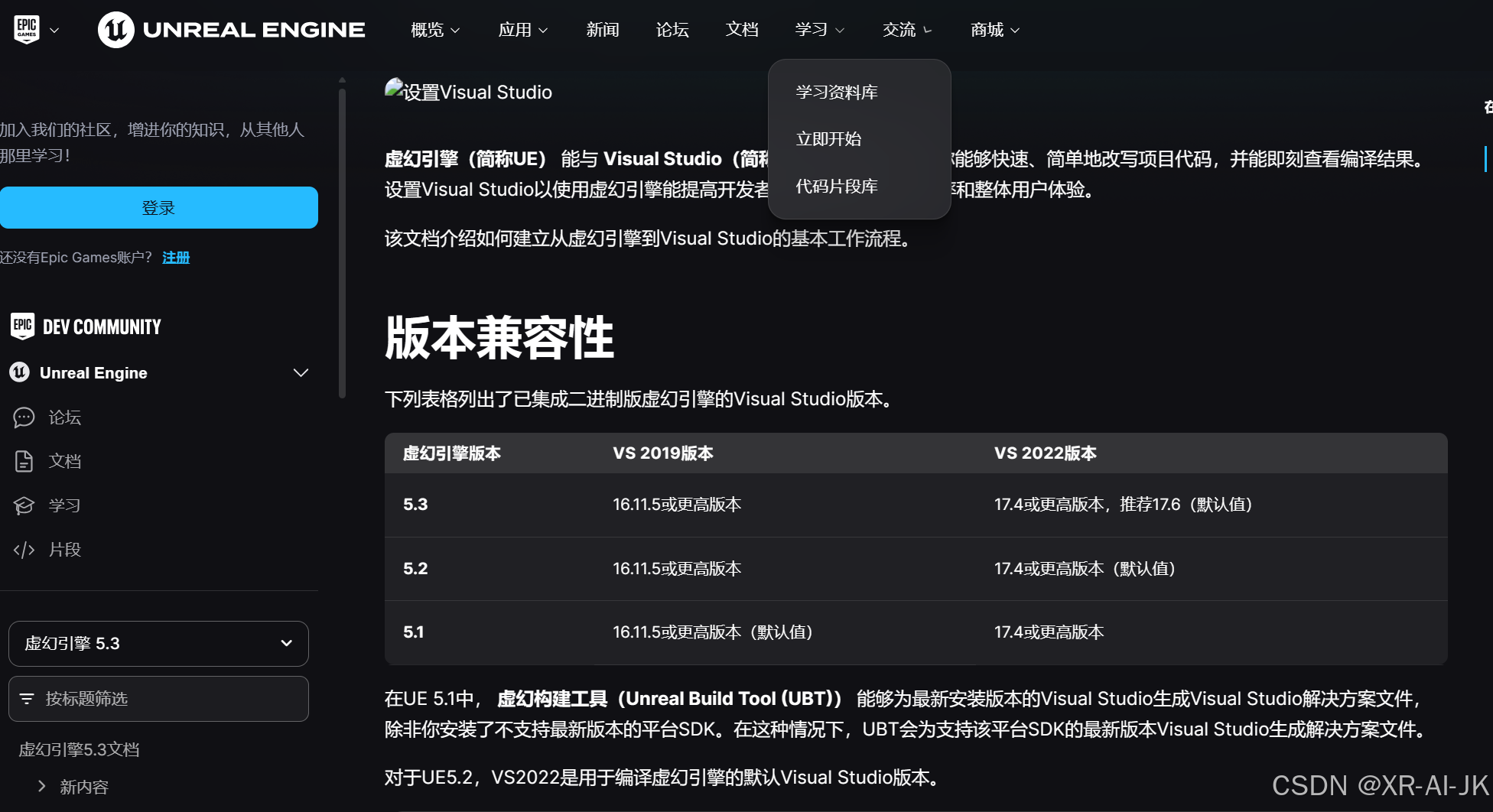The height and width of the screenshot is (812, 1493).
Task: Click the Unreal Engine circular logo
Action: (116, 30)
